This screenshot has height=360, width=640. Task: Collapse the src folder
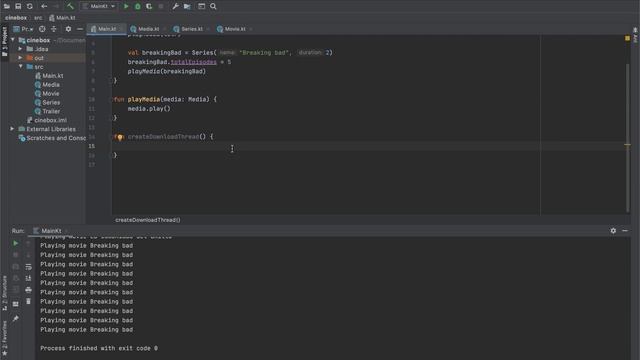coord(20,67)
